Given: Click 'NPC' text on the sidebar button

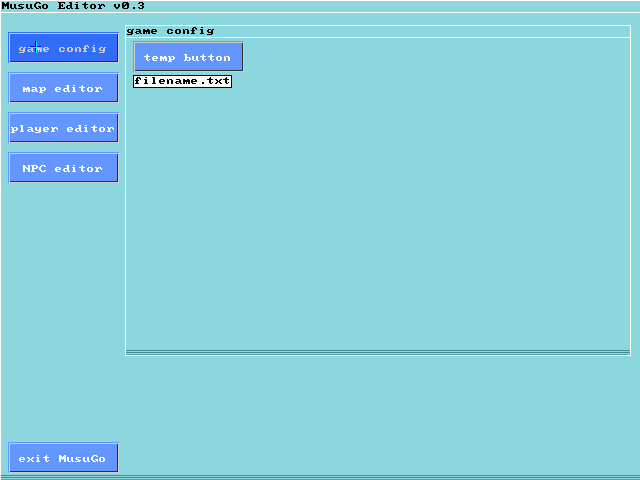Looking at the screenshot, I should point(34,168).
